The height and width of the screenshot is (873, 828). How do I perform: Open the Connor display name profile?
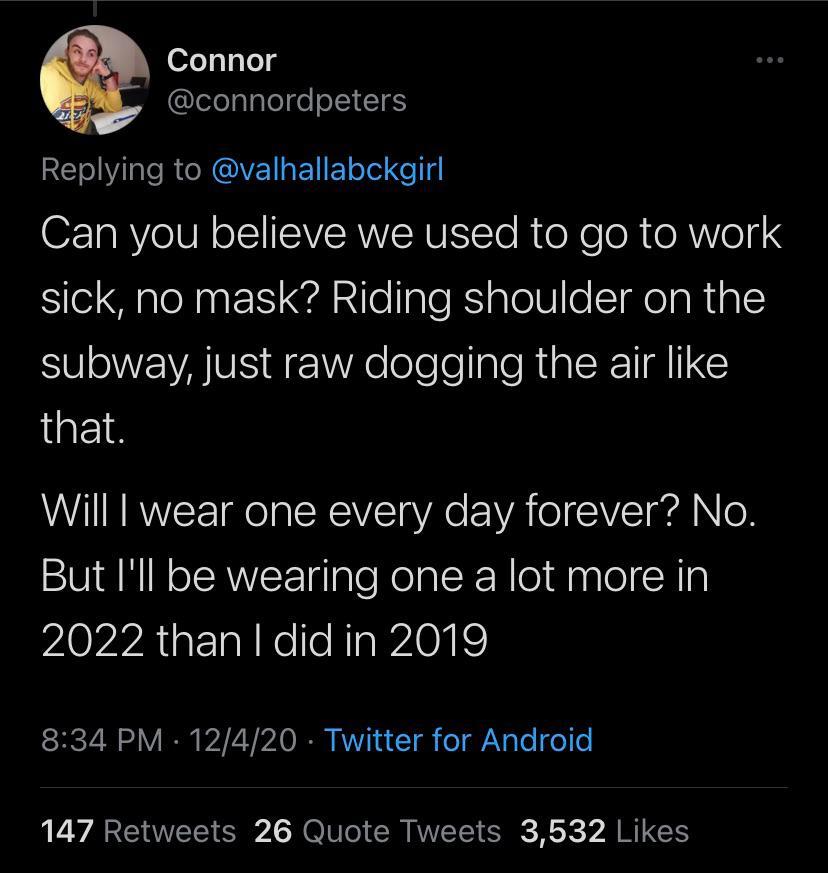coord(221,60)
